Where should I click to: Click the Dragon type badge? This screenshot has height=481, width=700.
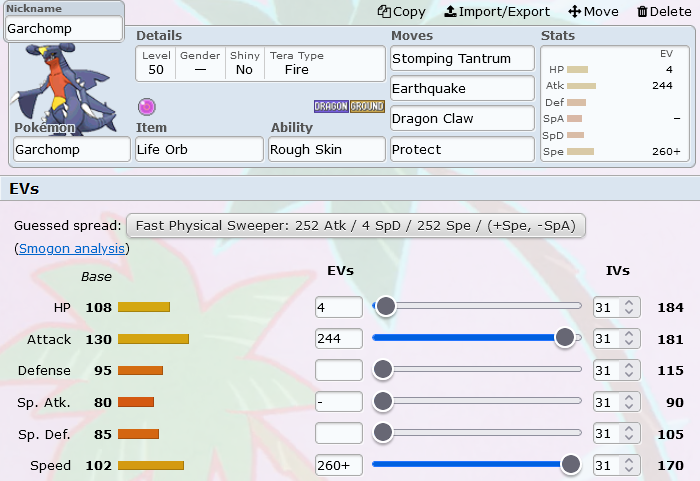(x=331, y=106)
